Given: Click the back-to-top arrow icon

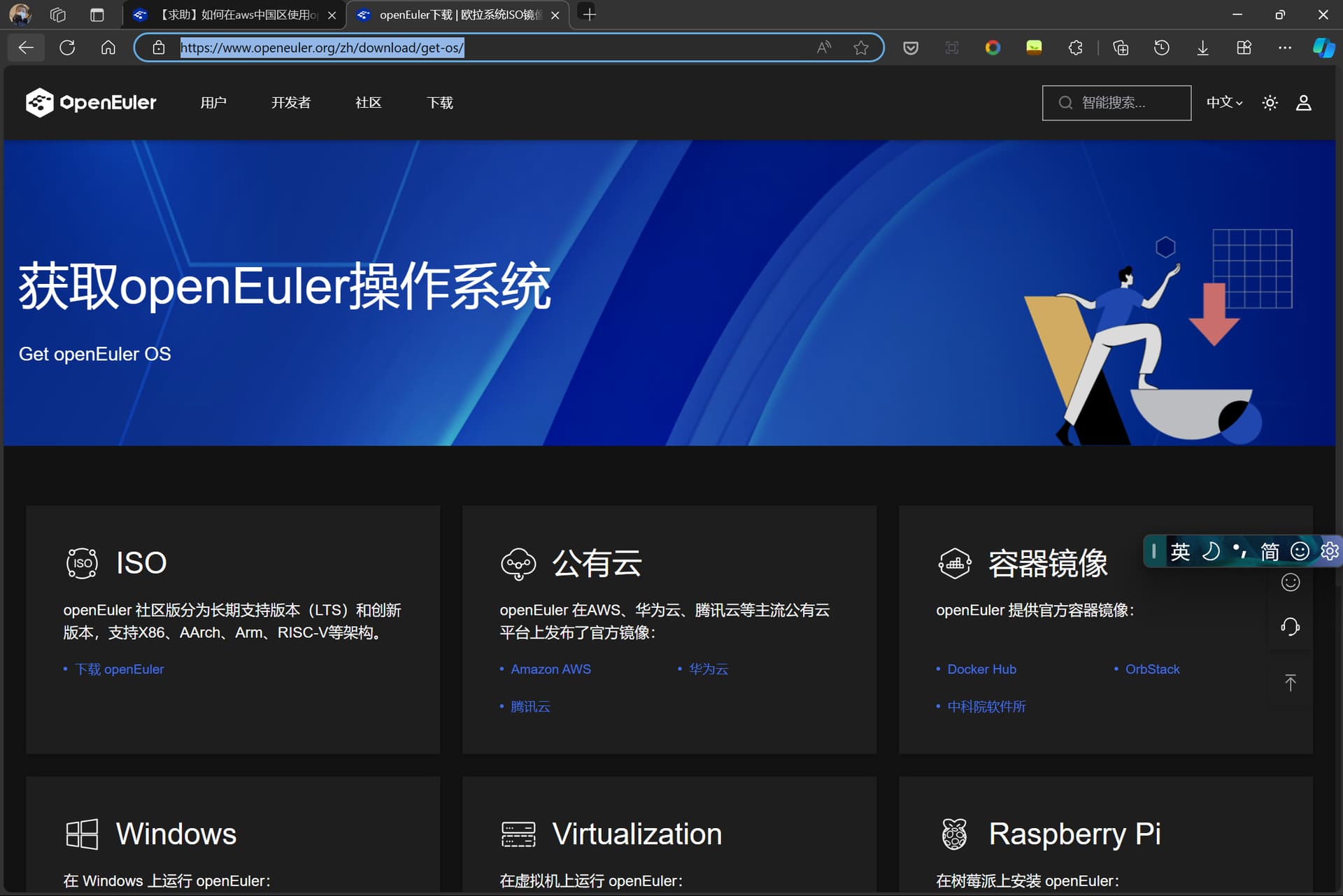Looking at the screenshot, I should pyautogui.click(x=1290, y=682).
